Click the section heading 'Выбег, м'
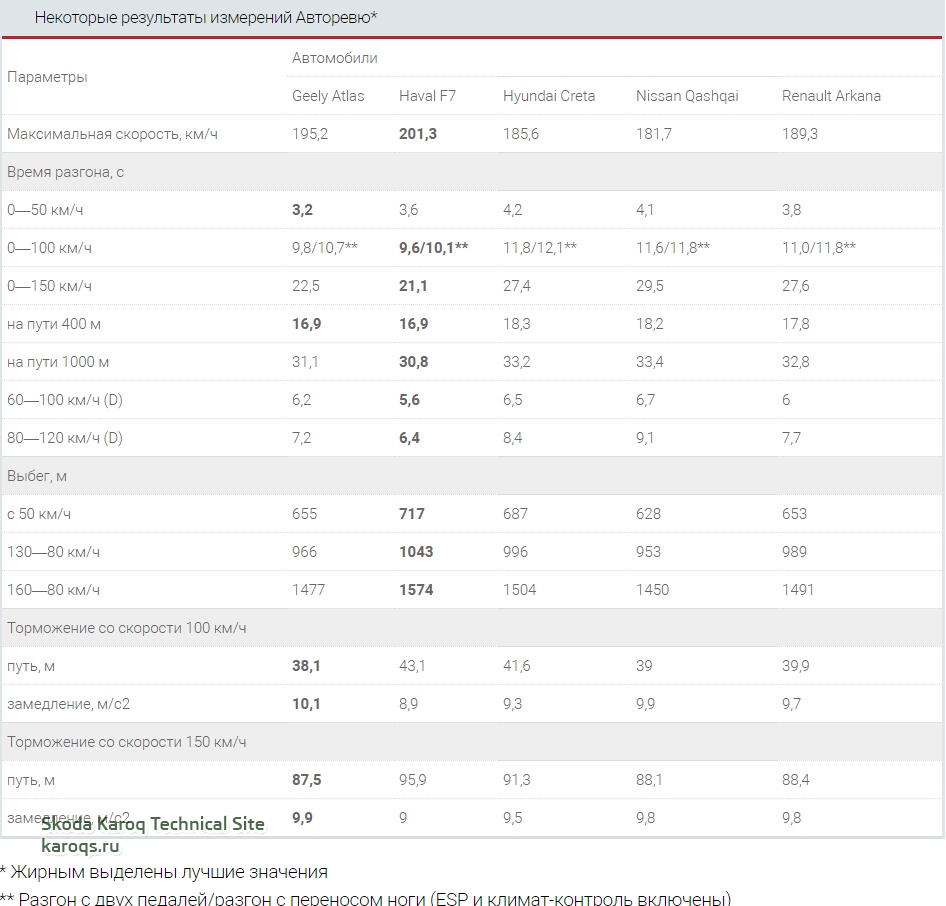946x906 pixels. click(x=37, y=476)
